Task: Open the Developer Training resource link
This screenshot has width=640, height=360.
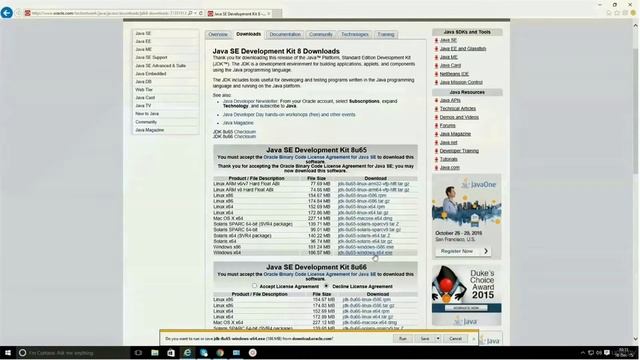Action: [x=459, y=151]
